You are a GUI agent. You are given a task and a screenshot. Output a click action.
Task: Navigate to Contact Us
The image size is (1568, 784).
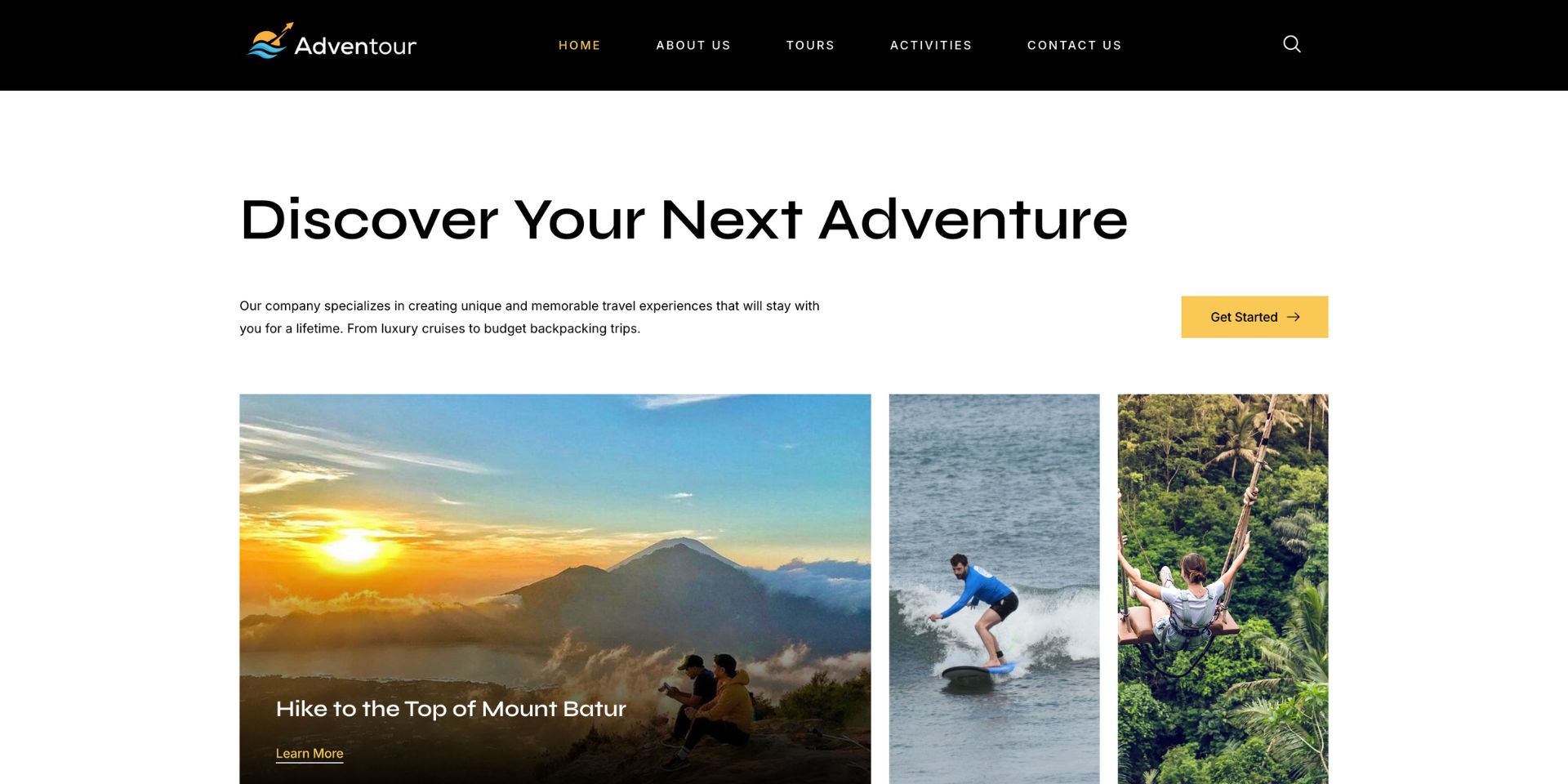(1074, 45)
